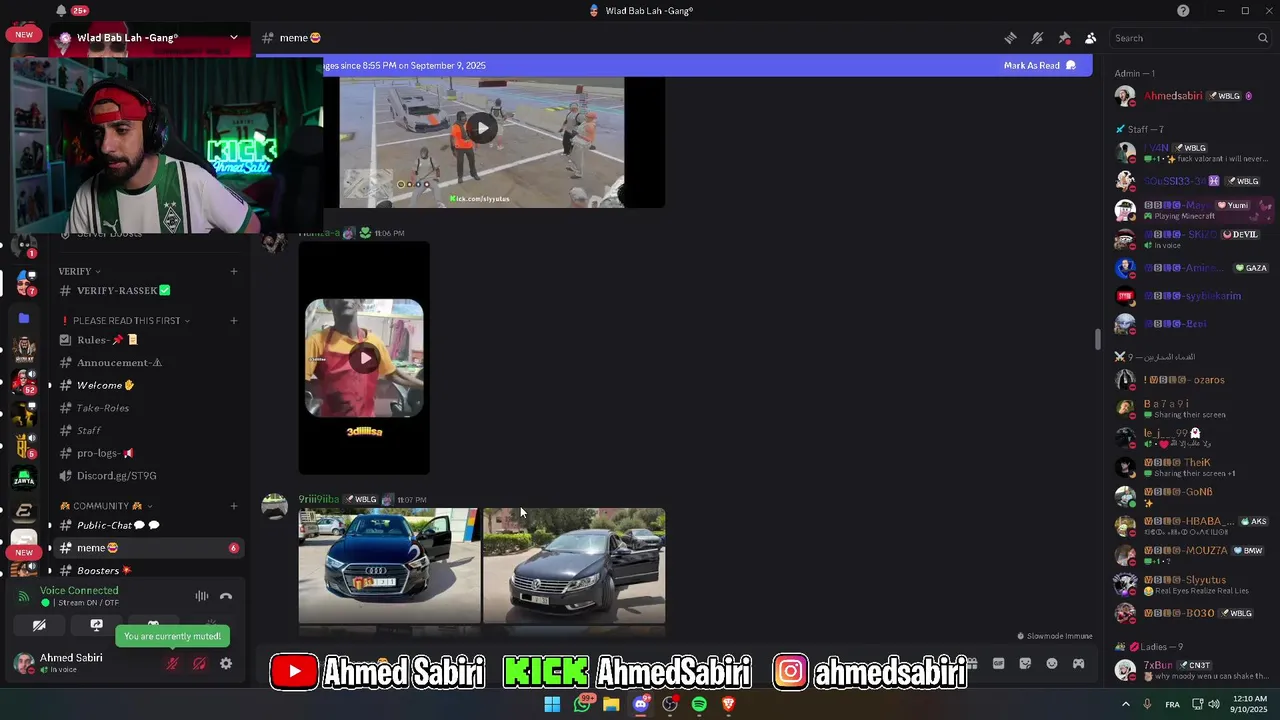Open the channel Threads icon
Screen dimensions: 1280x720
coord(1010,38)
